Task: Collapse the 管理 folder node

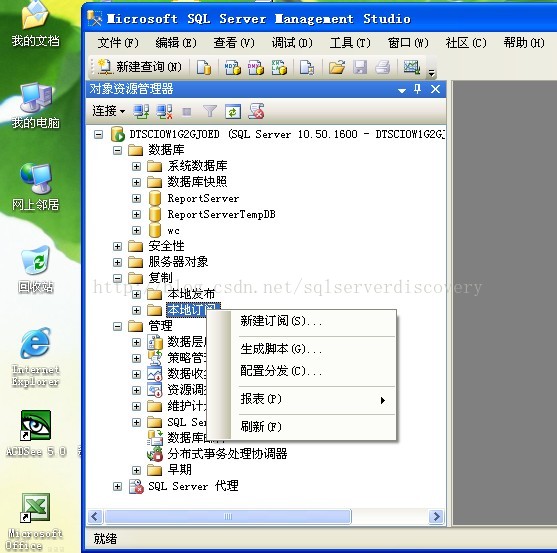Action: [x=117, y=326]
